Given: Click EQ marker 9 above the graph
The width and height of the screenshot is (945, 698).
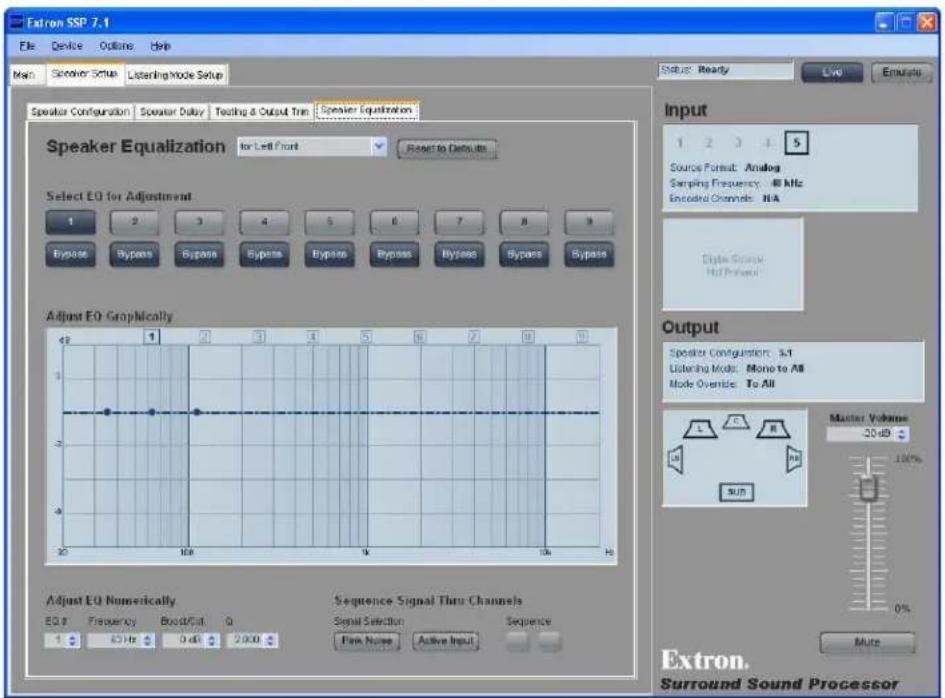Looking at the screenshot, I should point(582,336).
